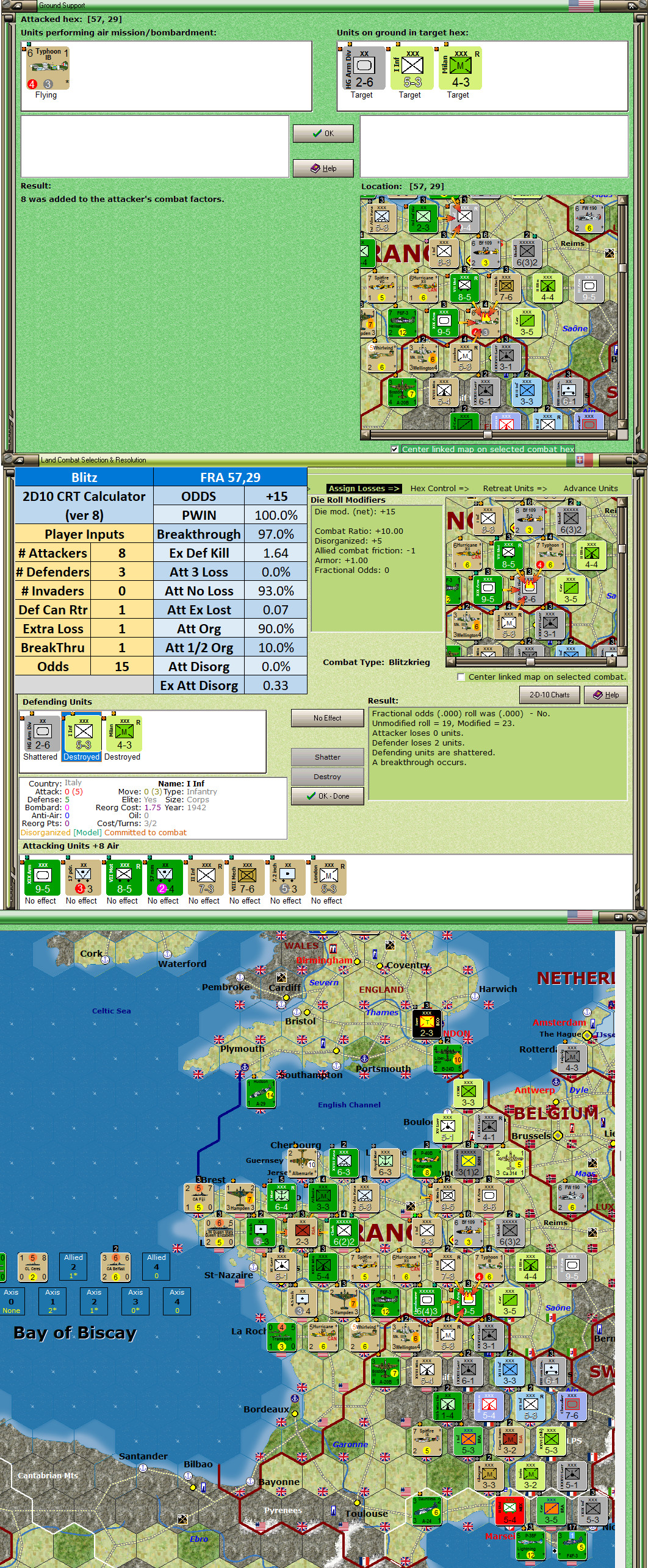Click Whirlwind counter on Ground Support map
Viewport: 648px width, 1568px height.
coord(381,358)
